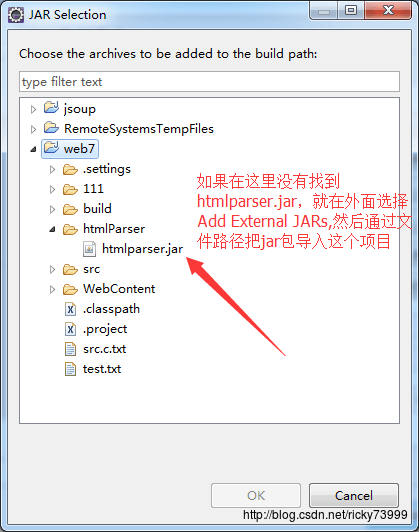Click the RemoteSystemsTempFiles folder icon

click(x=52, y=128)
